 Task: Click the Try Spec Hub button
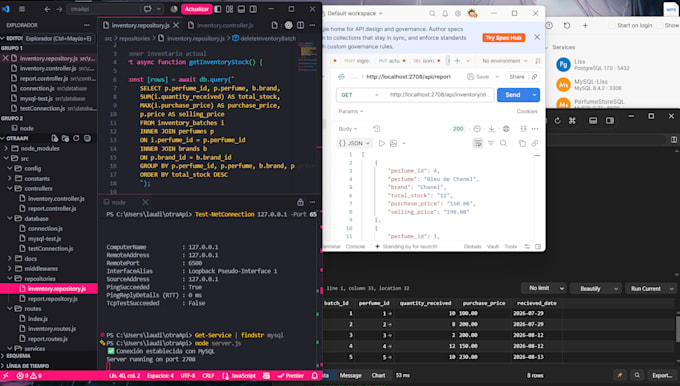[x=503, y=38]
